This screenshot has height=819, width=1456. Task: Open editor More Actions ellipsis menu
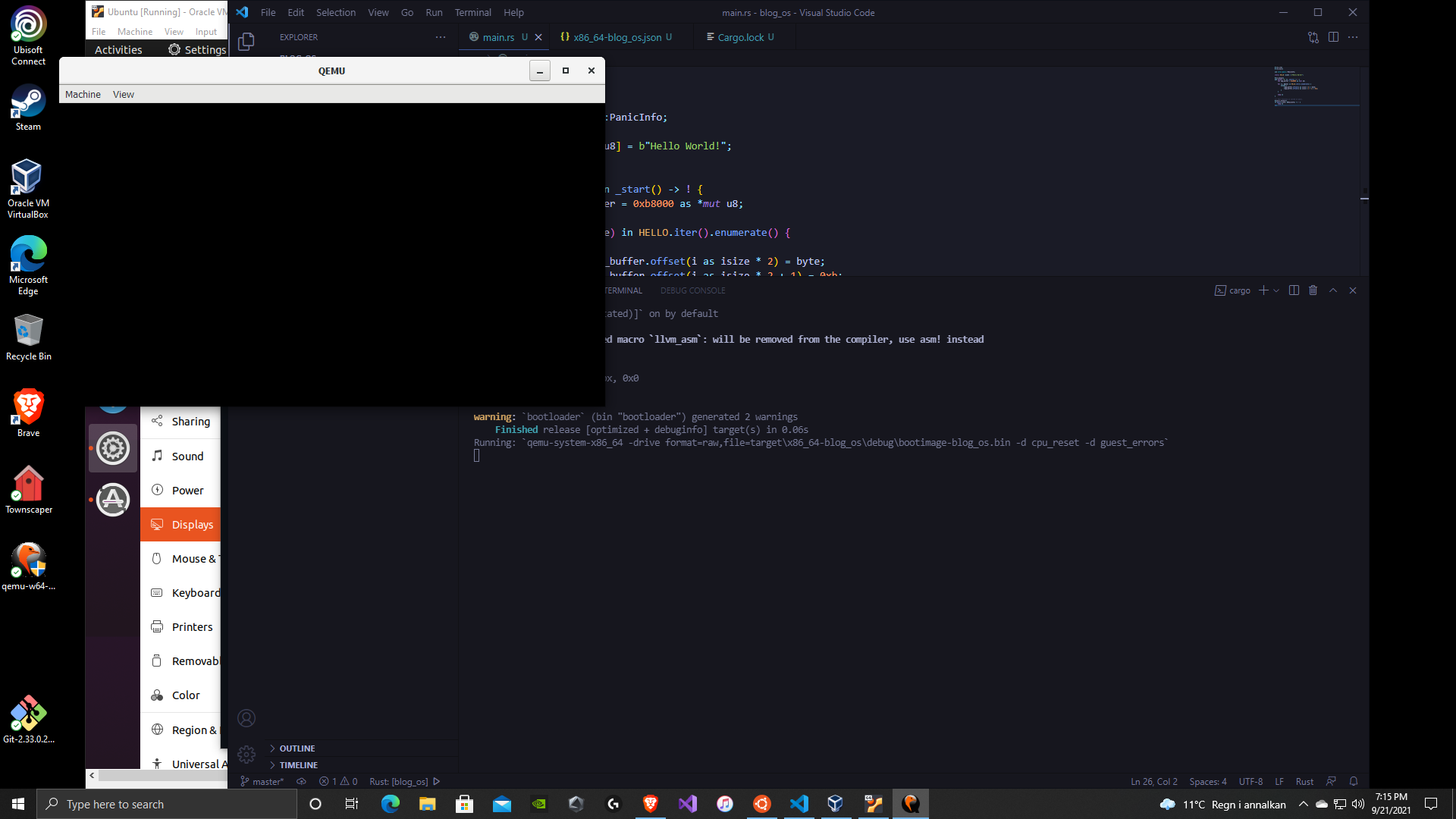tap(1353, 37)
